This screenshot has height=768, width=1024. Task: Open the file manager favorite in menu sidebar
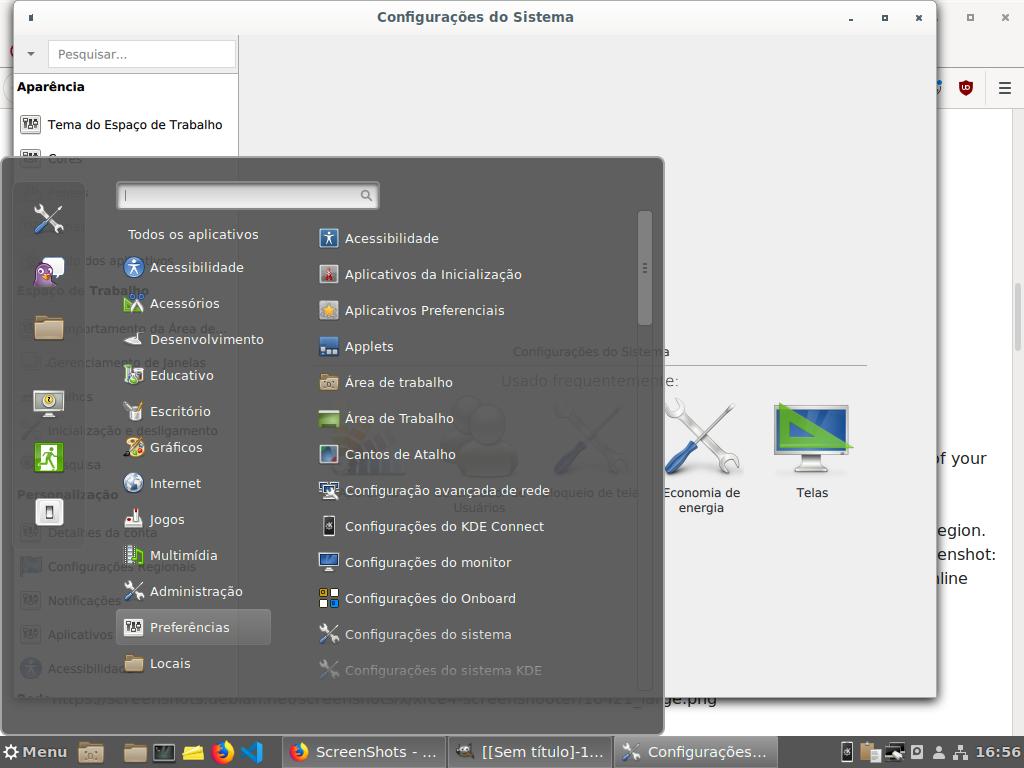coord(49,327)
